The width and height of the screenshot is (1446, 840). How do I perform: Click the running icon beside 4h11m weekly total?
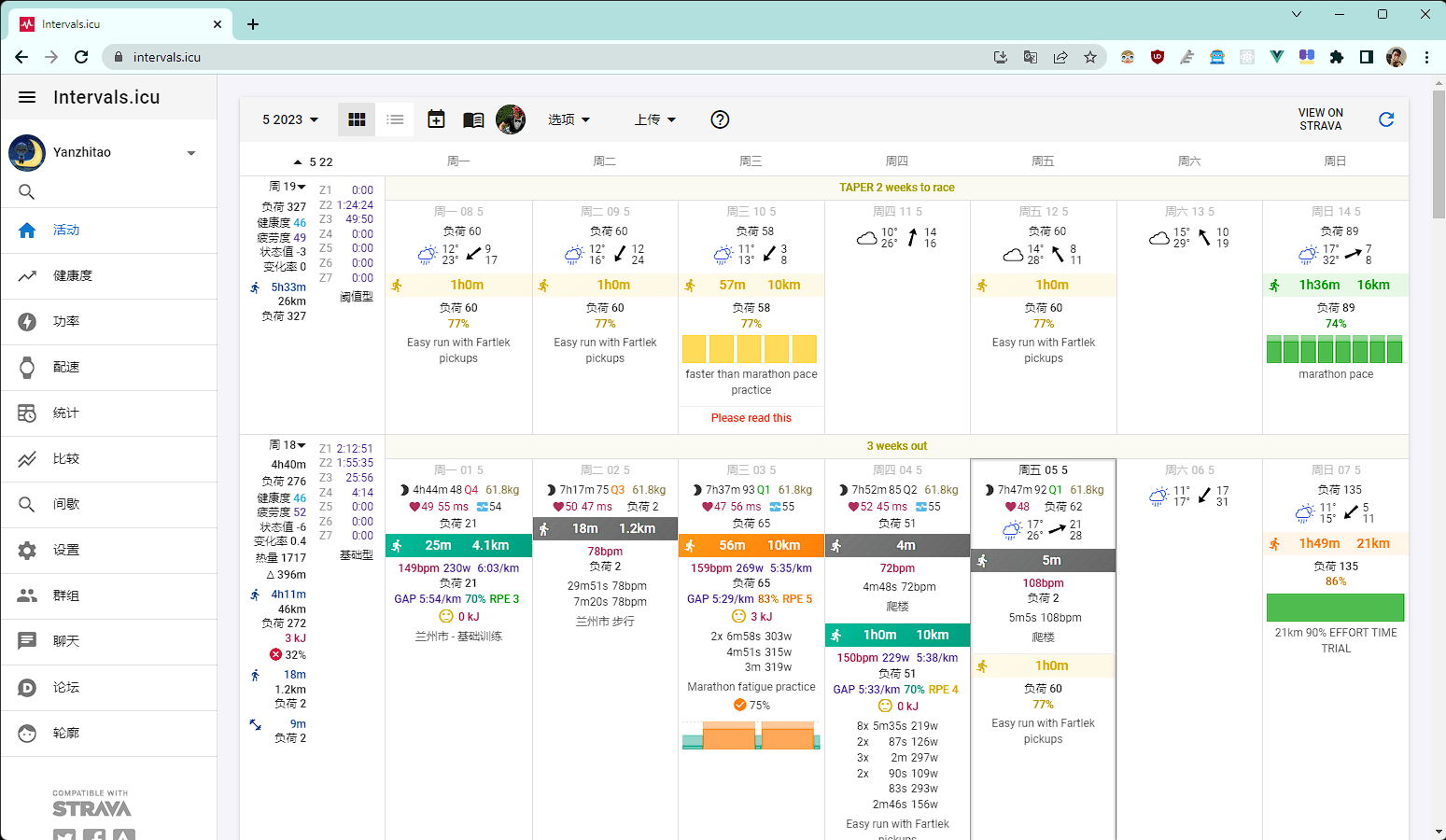pyautogui.click(x=255, y=595)
